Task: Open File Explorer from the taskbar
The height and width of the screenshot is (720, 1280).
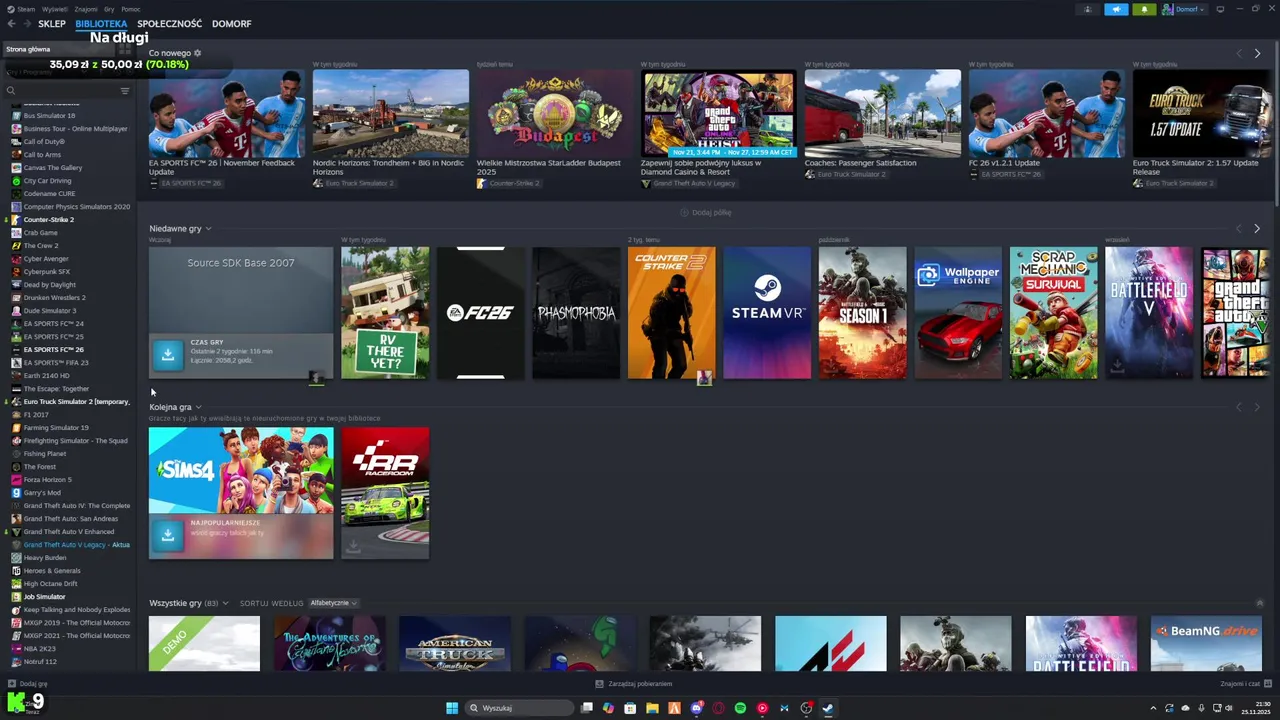Action: point(652,708)
